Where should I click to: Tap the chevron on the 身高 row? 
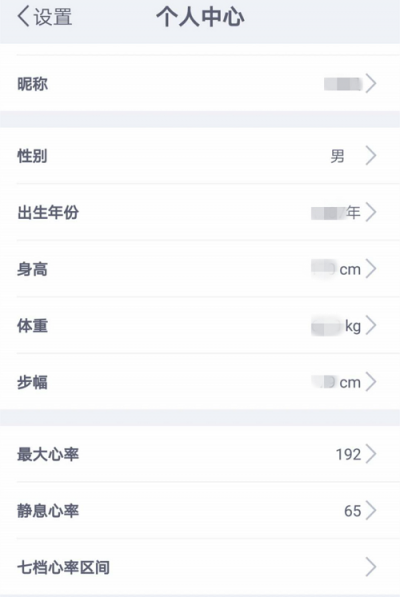[371, 269]
